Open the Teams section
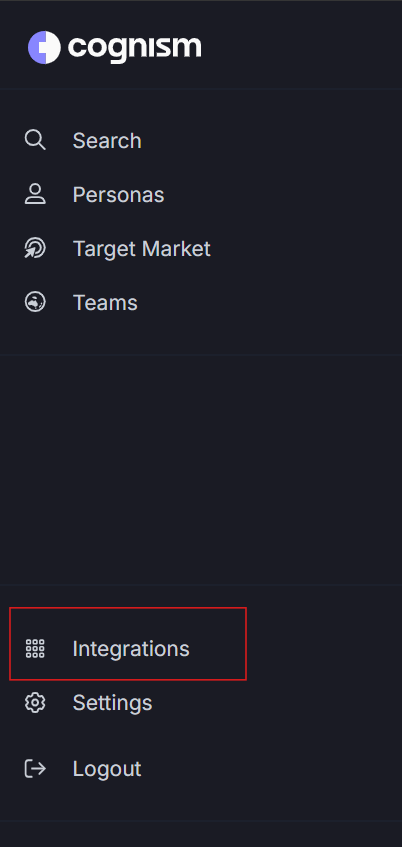Image resolution: width=402 pixels, height=847 pixels. pos(105,302)
